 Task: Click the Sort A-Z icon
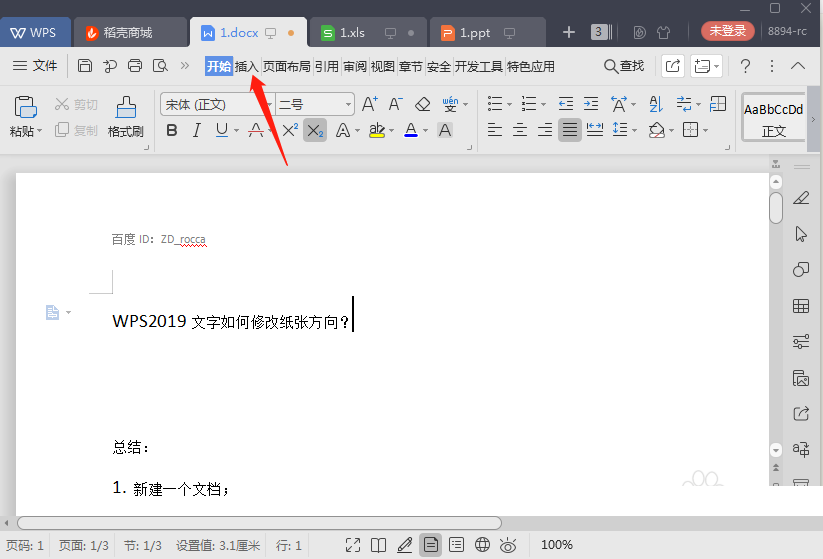pos(656,104)
